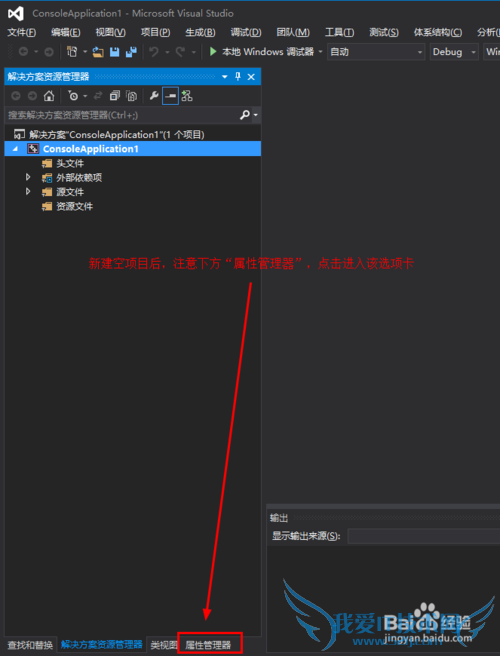Open the 工具(T) menu
The width and height of the screenshot is (500, 656).
tap(339, 33)
